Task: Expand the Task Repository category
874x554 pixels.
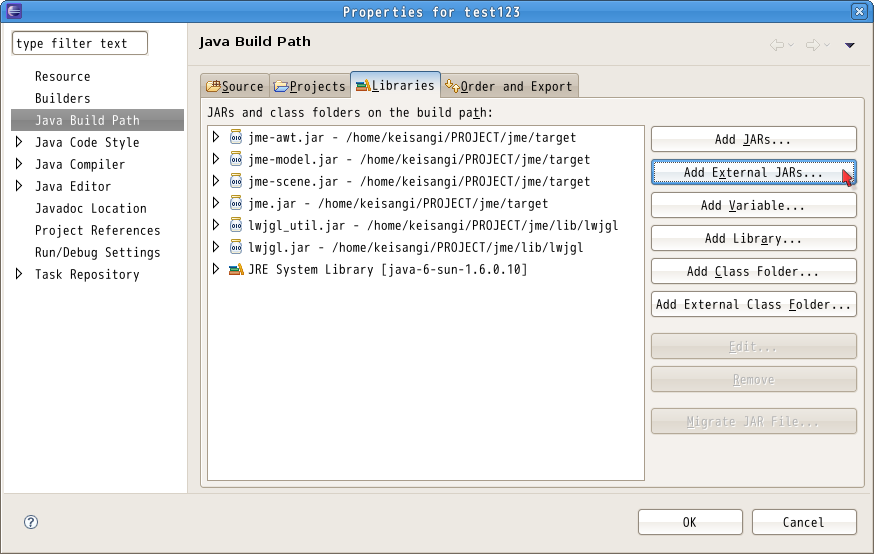Action: (x=19, y=274)
